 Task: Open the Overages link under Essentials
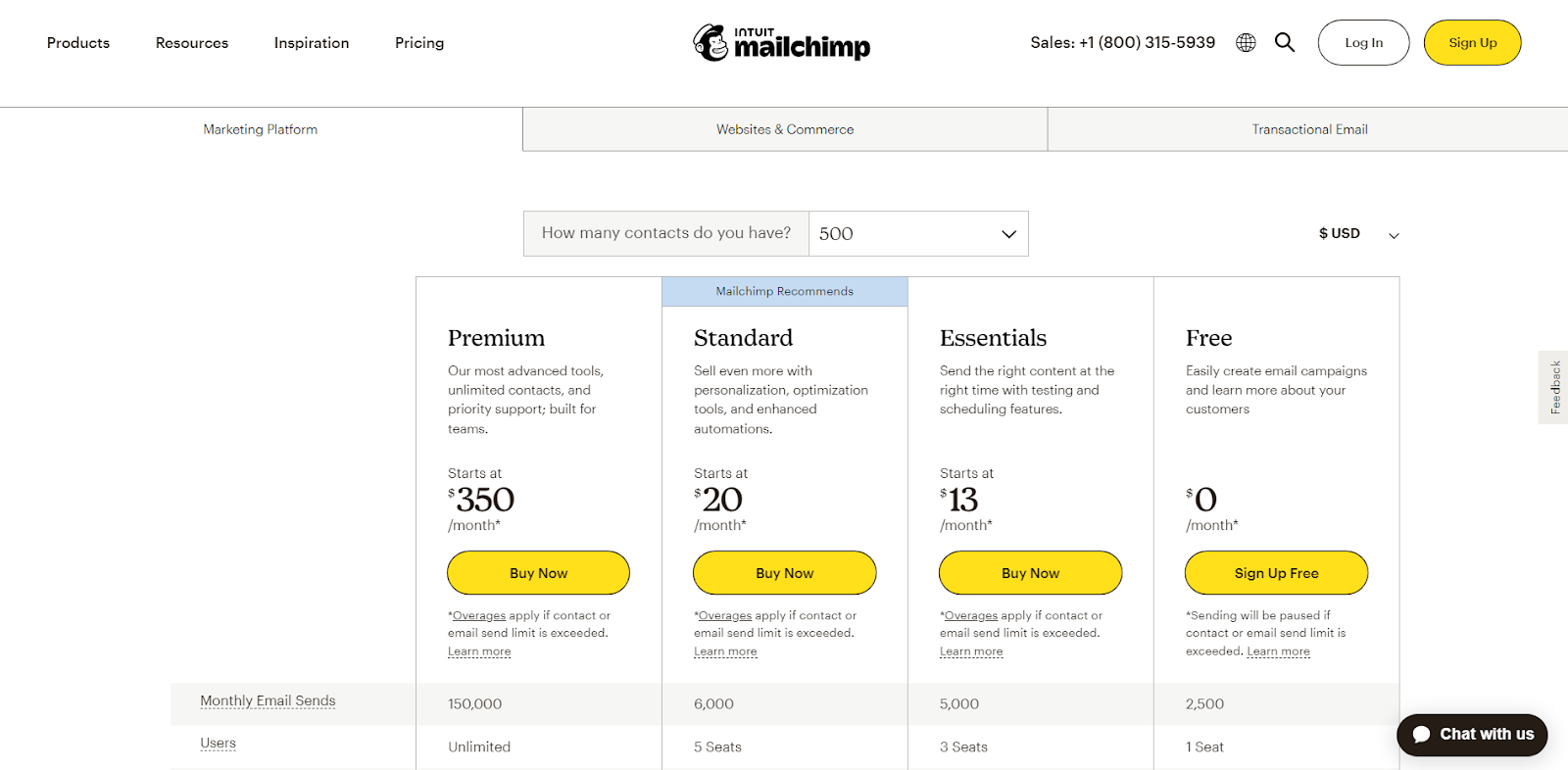(971, 616)
